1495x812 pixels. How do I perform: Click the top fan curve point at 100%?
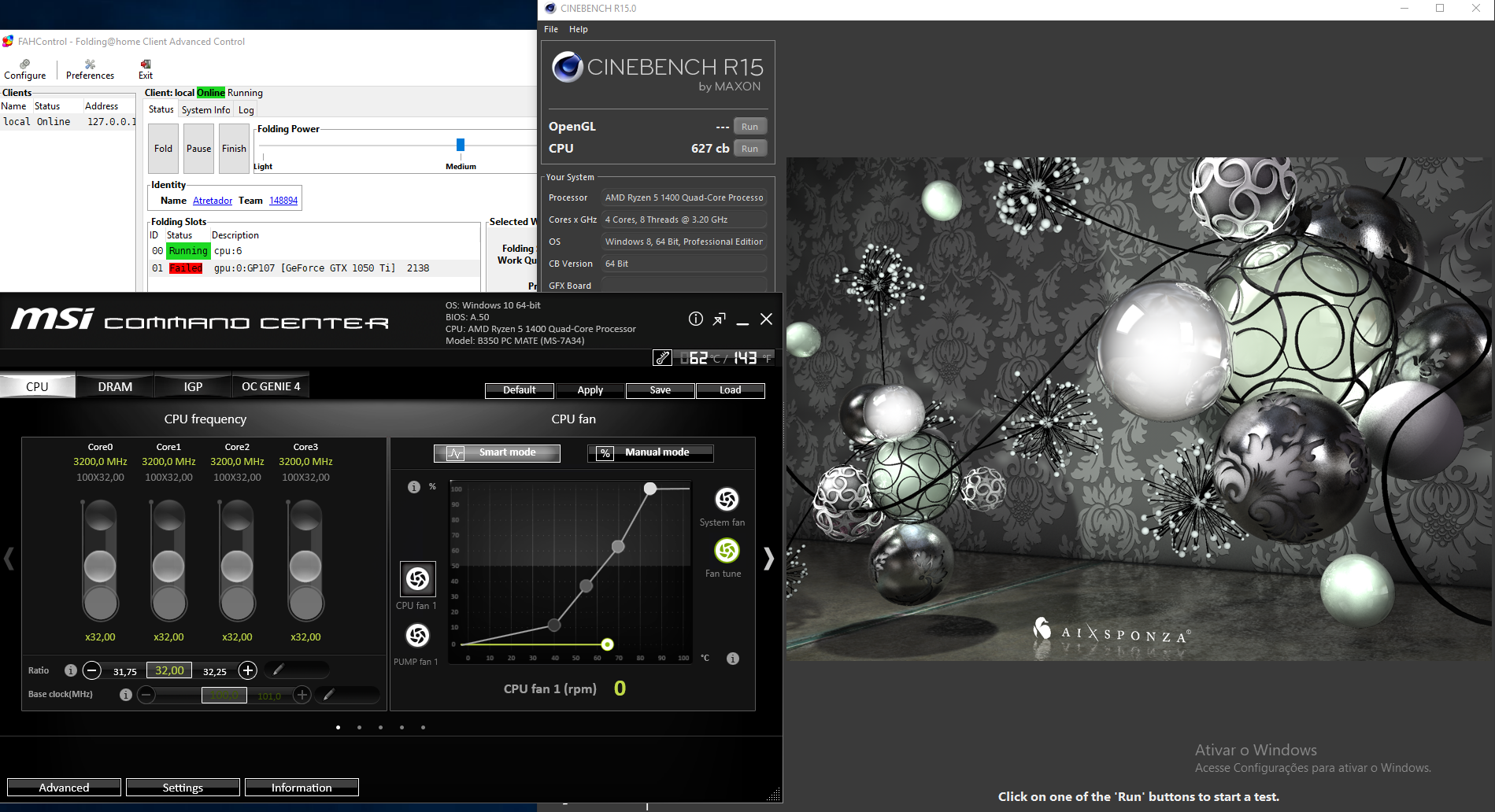pyautogui.click(x=650, y=489)
